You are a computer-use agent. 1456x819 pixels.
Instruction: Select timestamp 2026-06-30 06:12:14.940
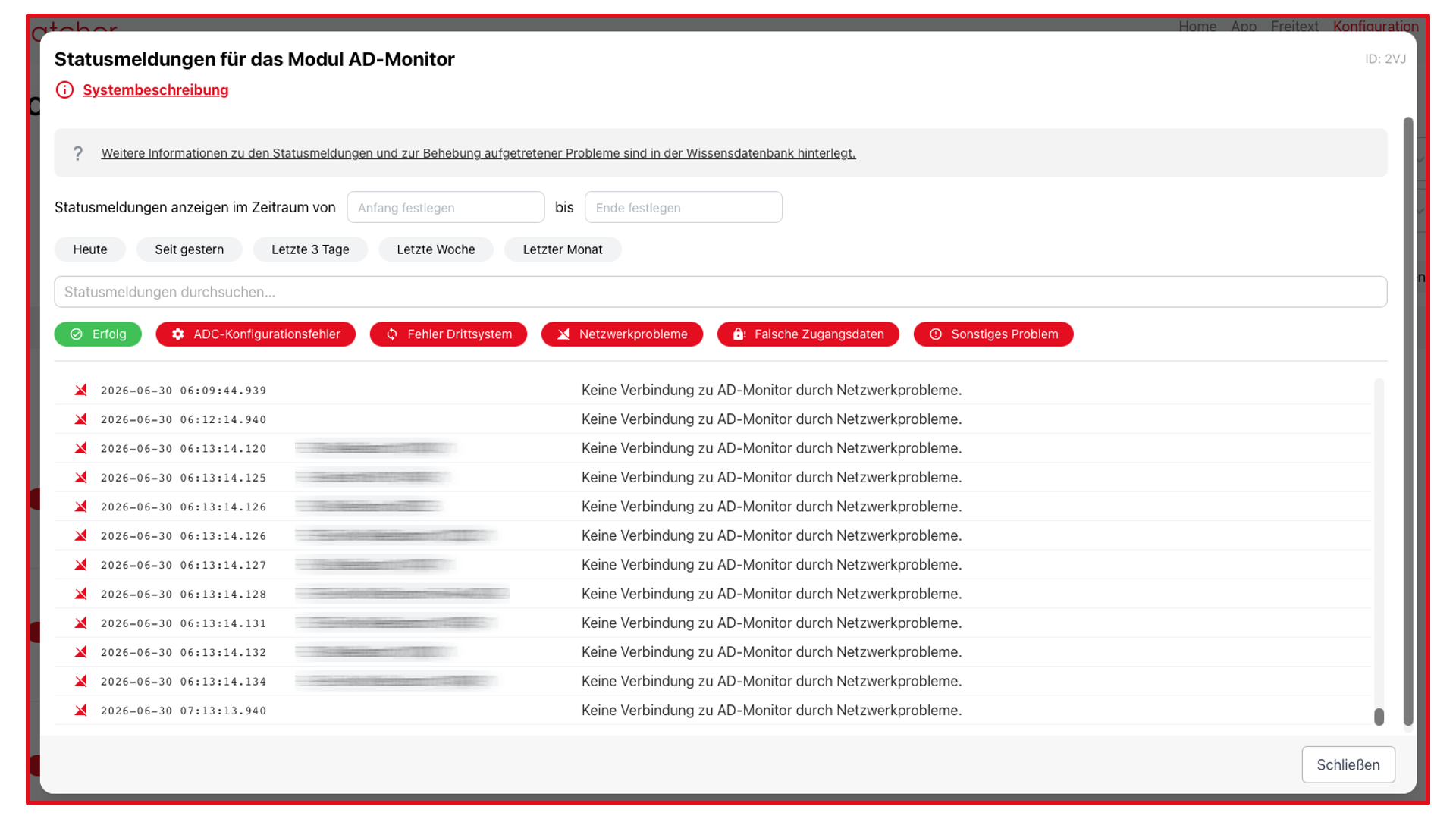184,419
